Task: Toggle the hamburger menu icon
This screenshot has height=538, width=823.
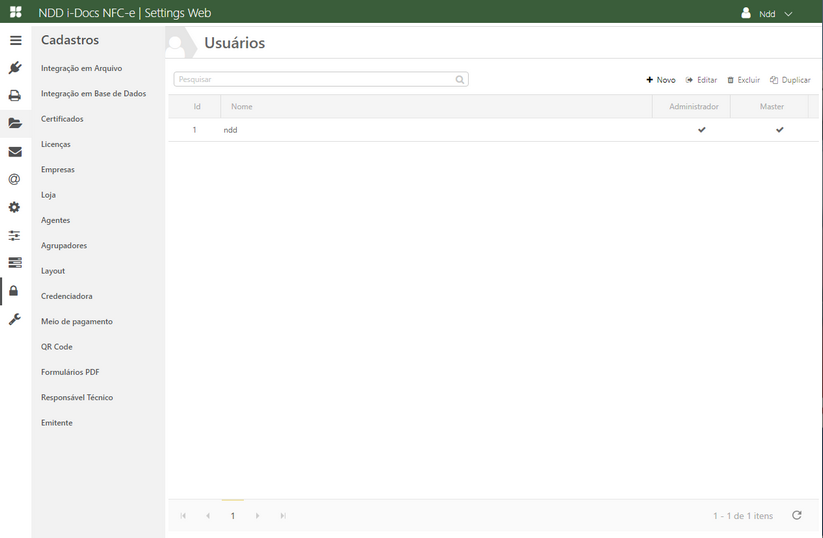Action: pos(16,40)
